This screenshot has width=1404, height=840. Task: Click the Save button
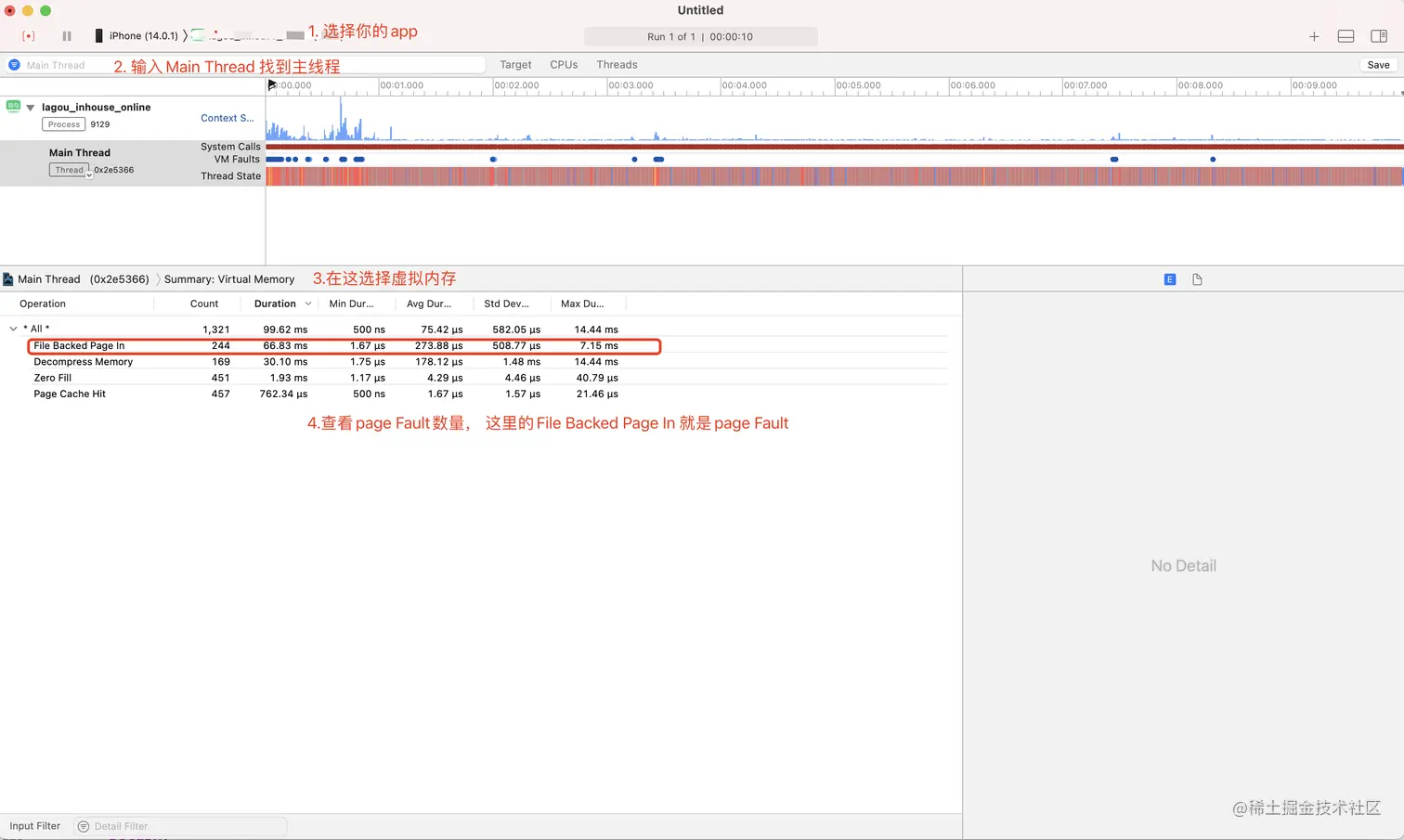[1379, 65]
